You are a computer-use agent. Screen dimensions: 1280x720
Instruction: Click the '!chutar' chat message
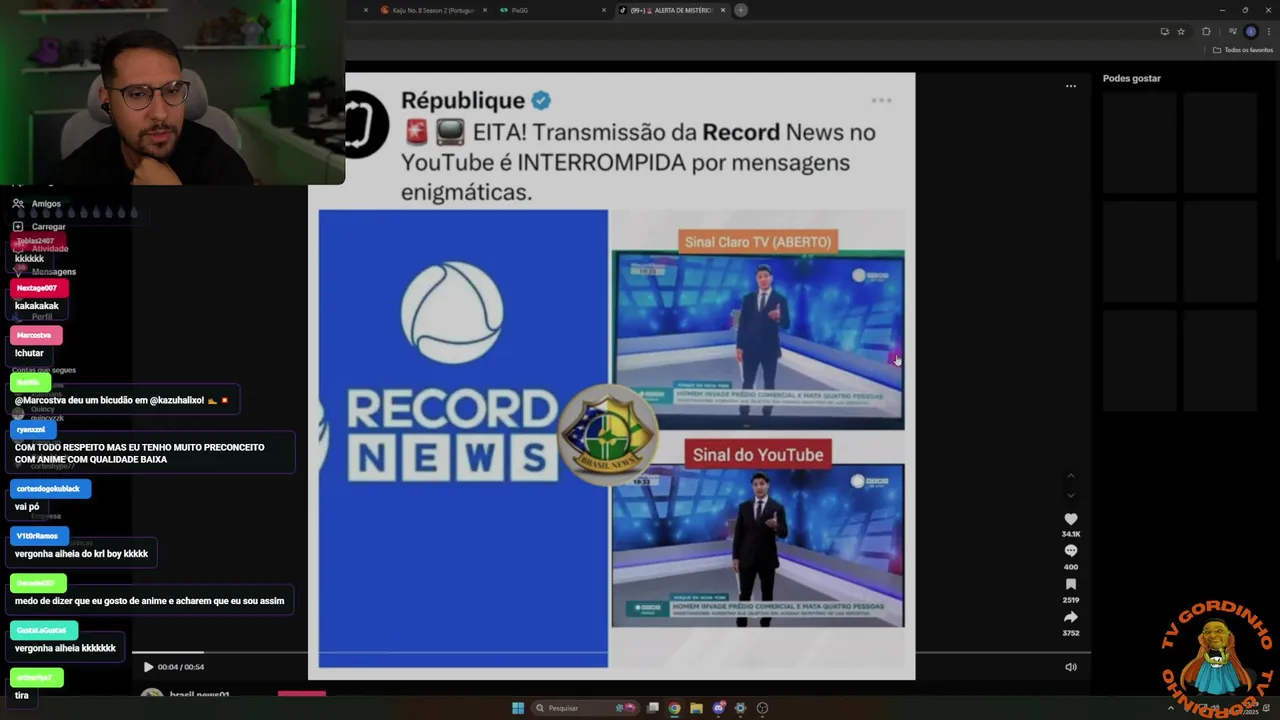pyautogui.click(x=29, y=353)
